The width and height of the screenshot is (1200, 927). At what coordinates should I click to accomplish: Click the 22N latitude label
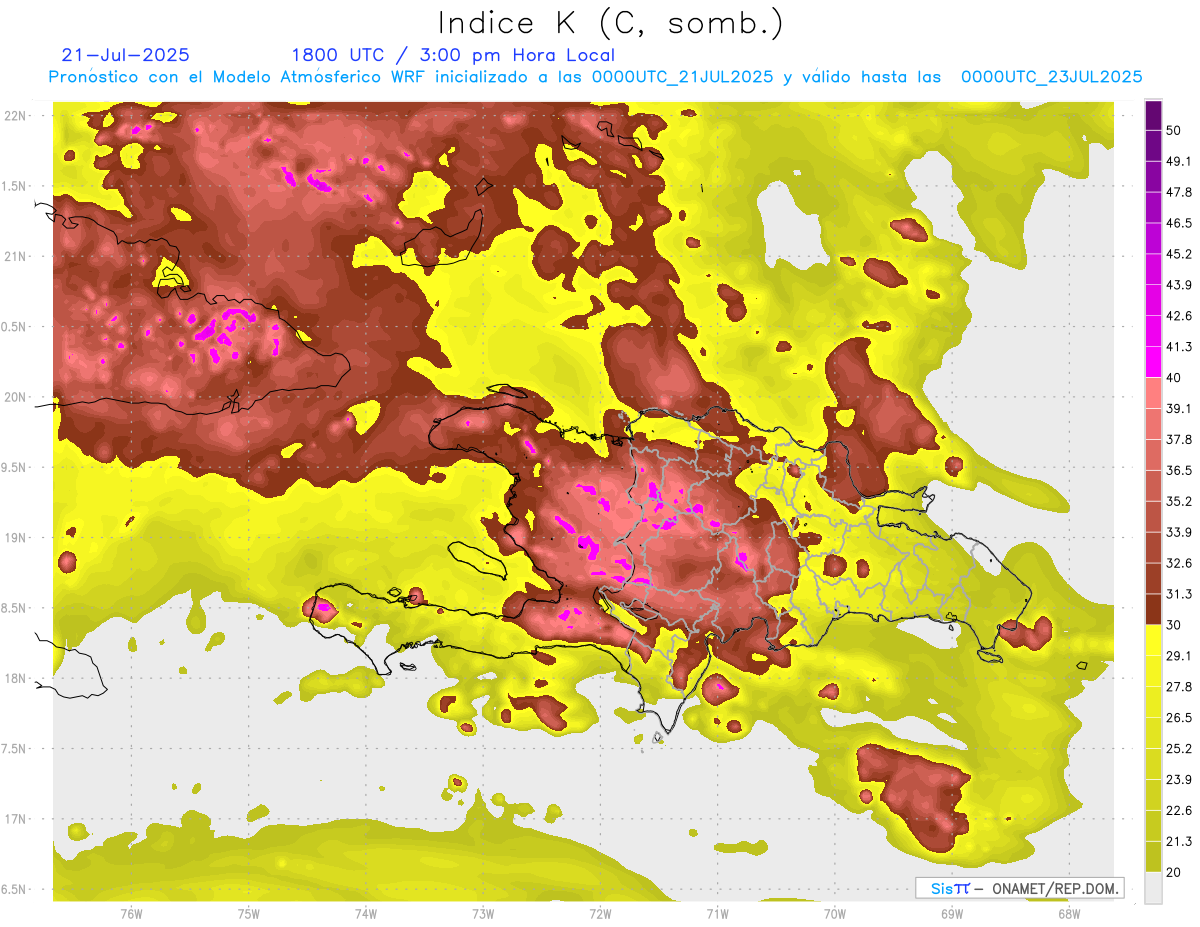[16, 115]
